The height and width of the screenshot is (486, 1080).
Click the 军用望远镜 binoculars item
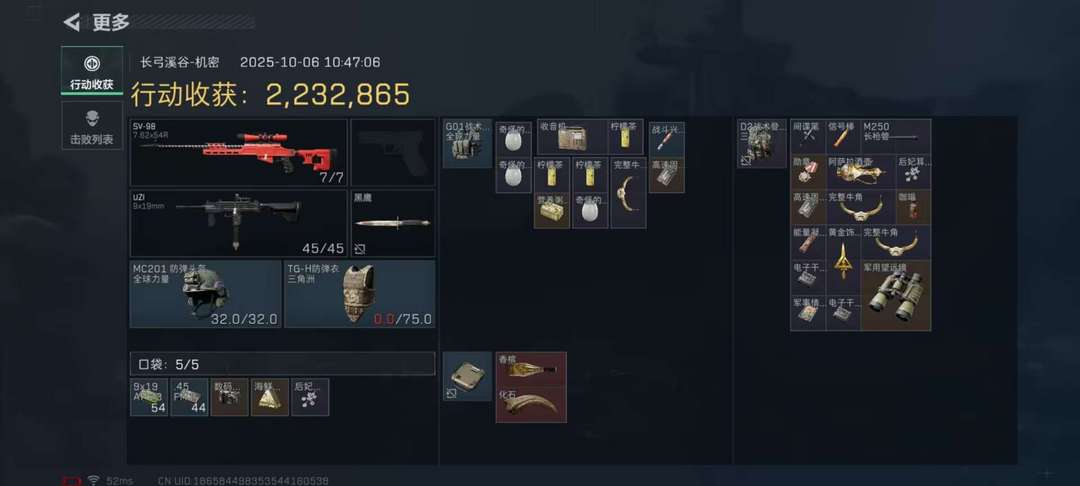click(895, 295)
